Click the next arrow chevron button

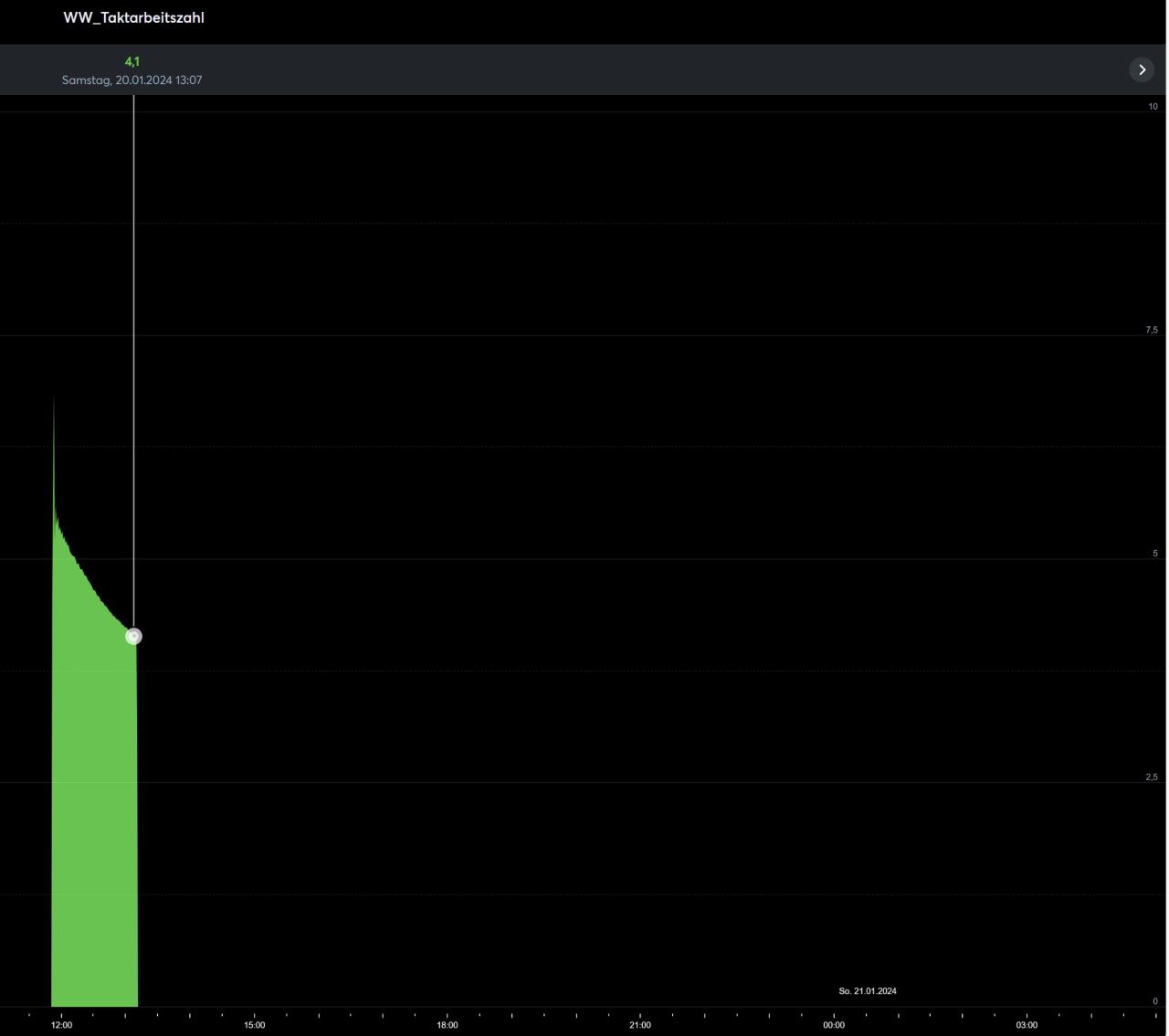(x=1142, y=69)
